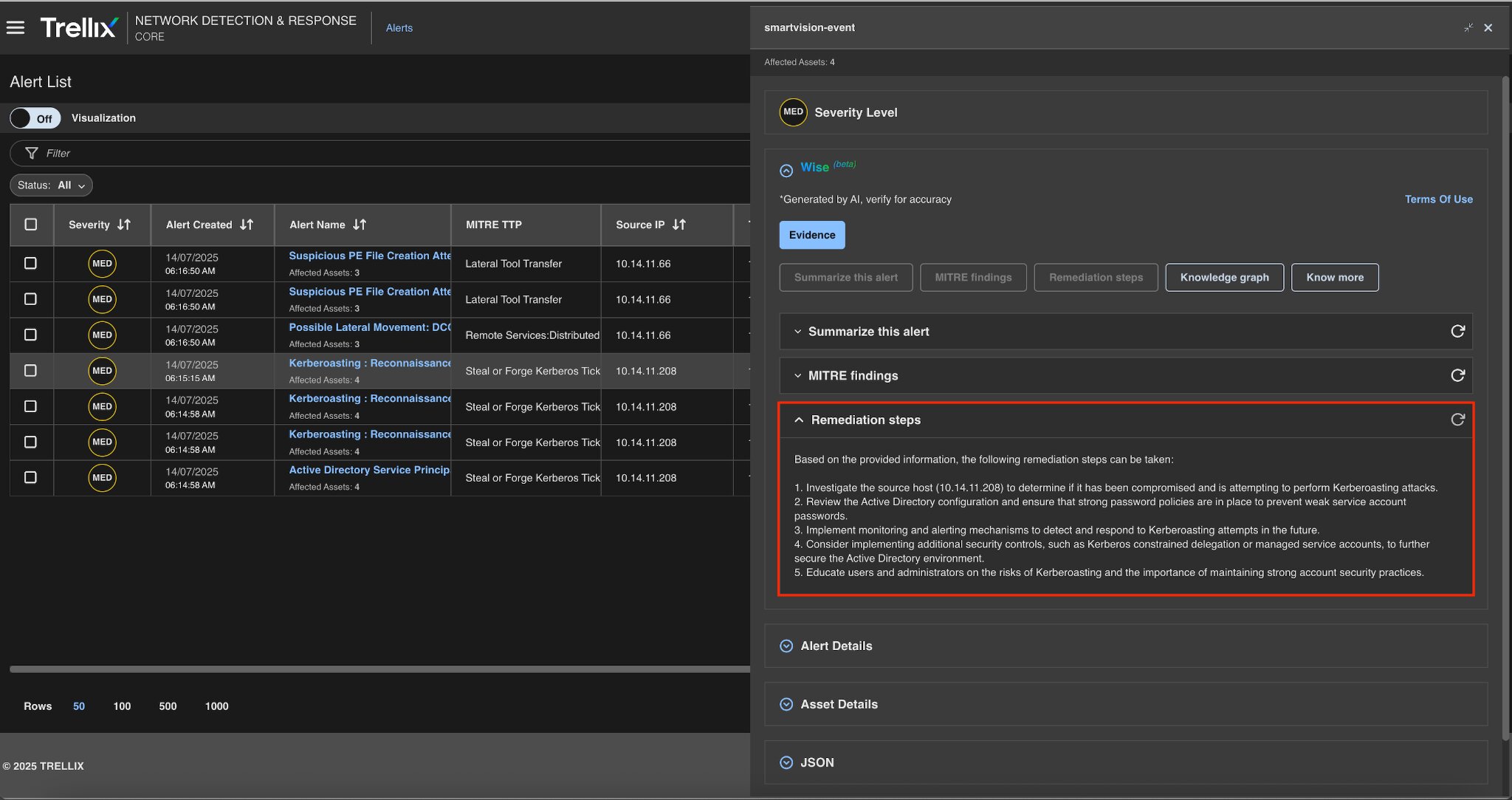This screenshot has height=800, width=1512.
Task: Click the Know more button
Action: click(x=1335, y=278)
